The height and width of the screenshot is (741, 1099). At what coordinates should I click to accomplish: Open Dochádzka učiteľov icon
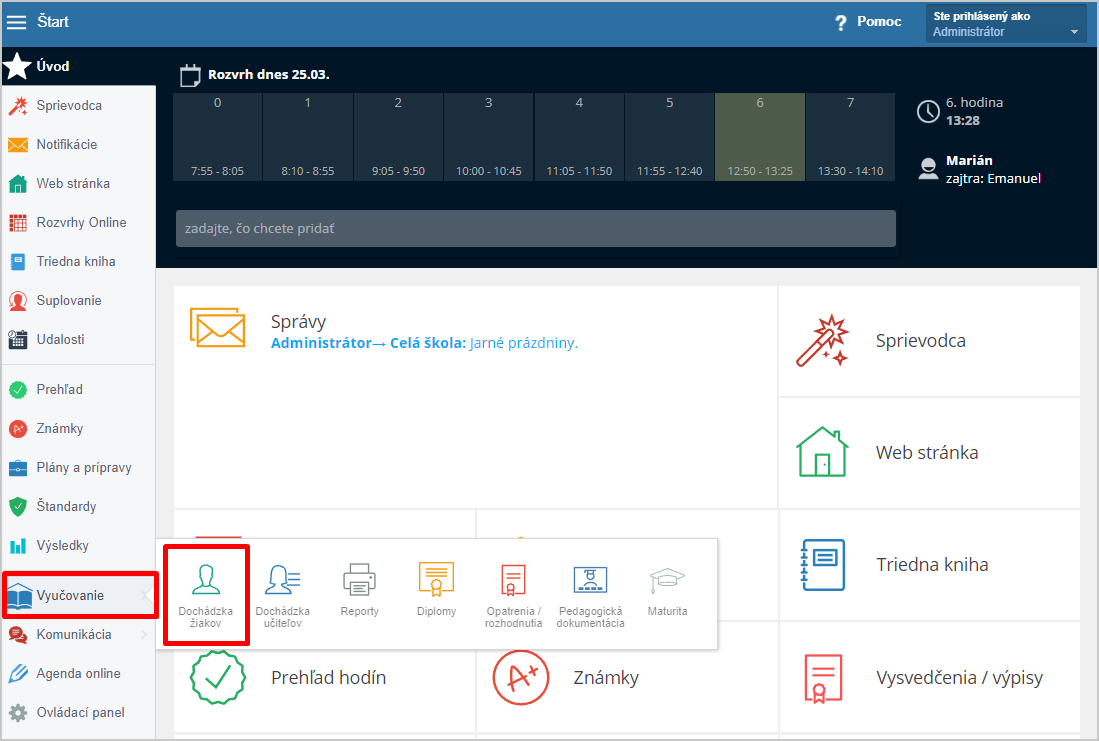point(283,581)
